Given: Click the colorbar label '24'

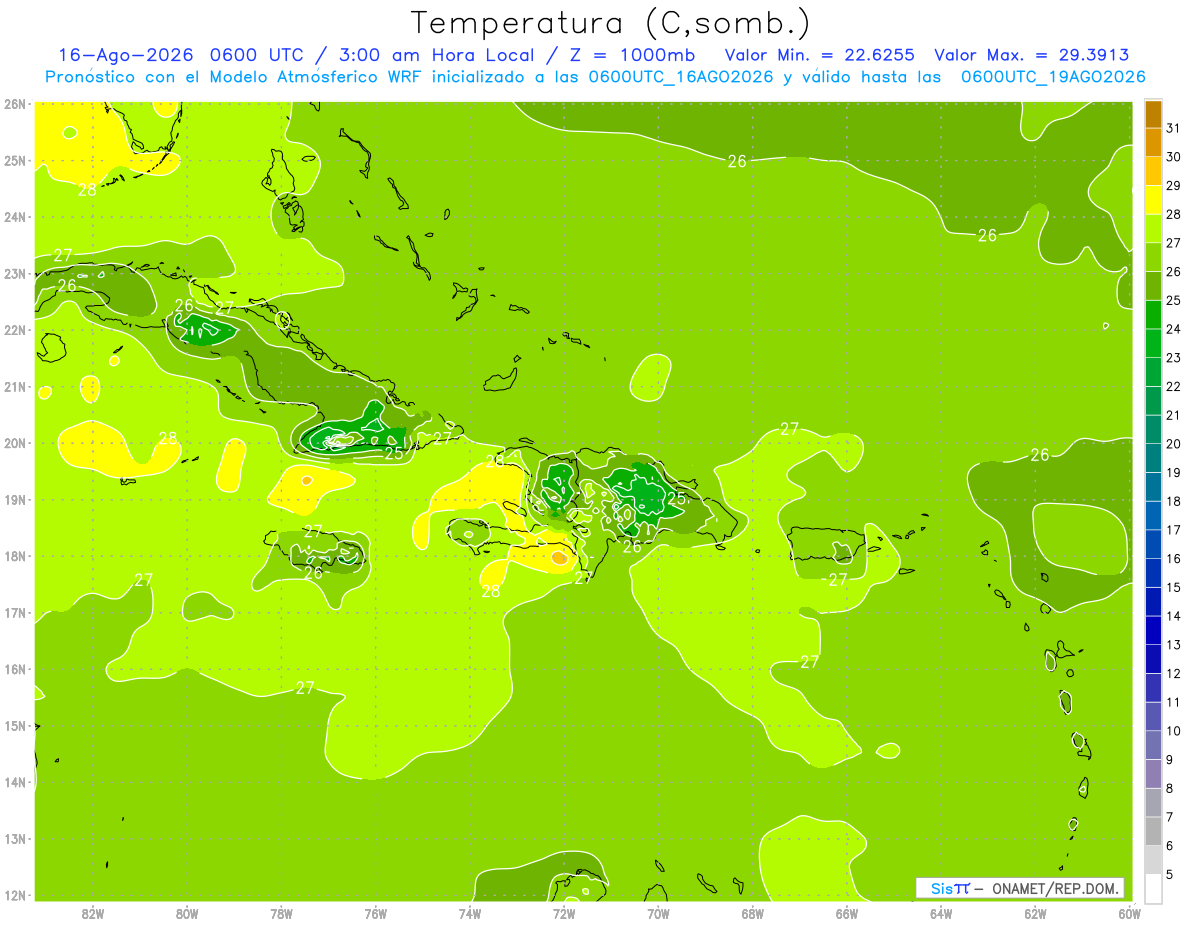Looking at the screenshot, I should 1174,328.
